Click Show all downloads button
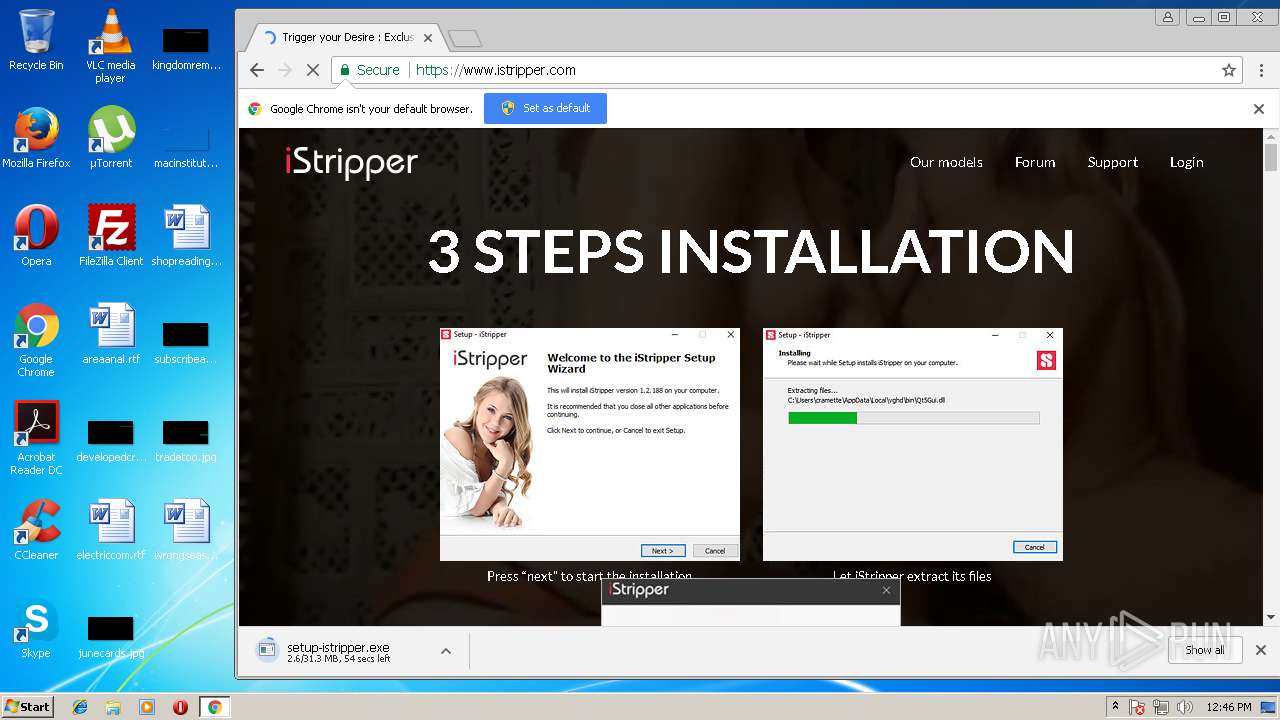This screenshot has height=720, width=1280. click(x=1205, y=650)
